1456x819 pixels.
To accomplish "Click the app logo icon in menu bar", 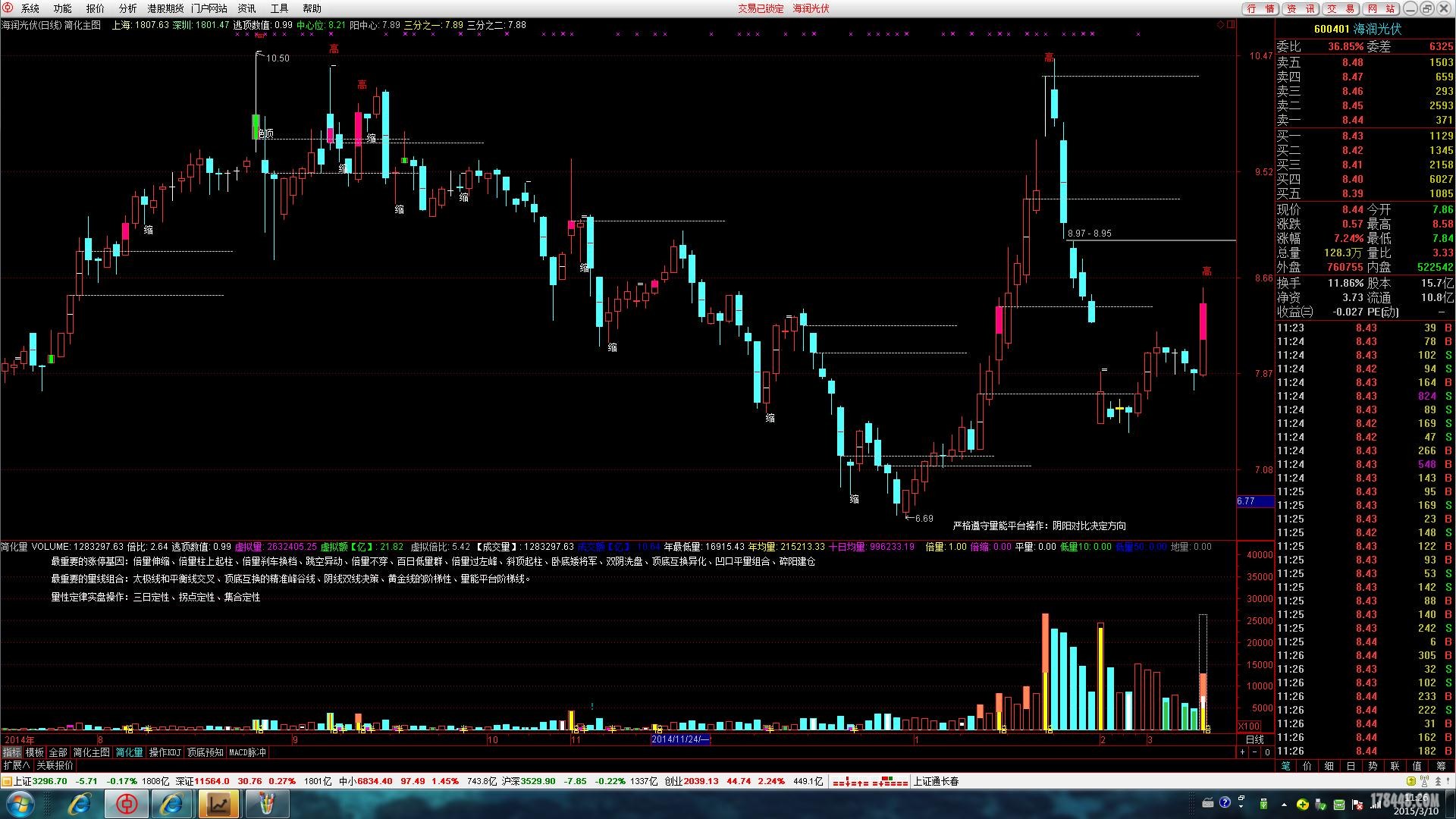I will pyautogui.click(x=8, y=8).
